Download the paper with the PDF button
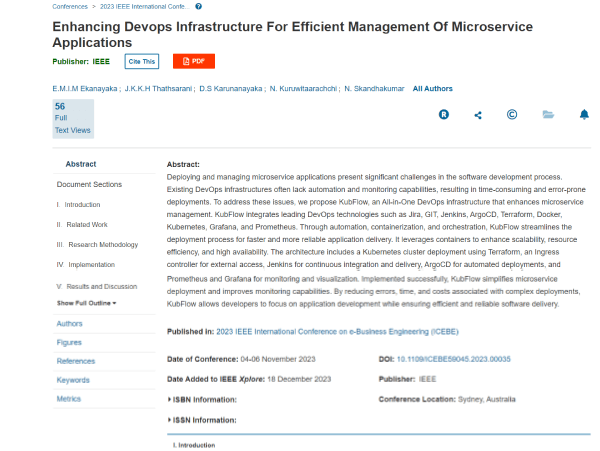 pos(193,61)
